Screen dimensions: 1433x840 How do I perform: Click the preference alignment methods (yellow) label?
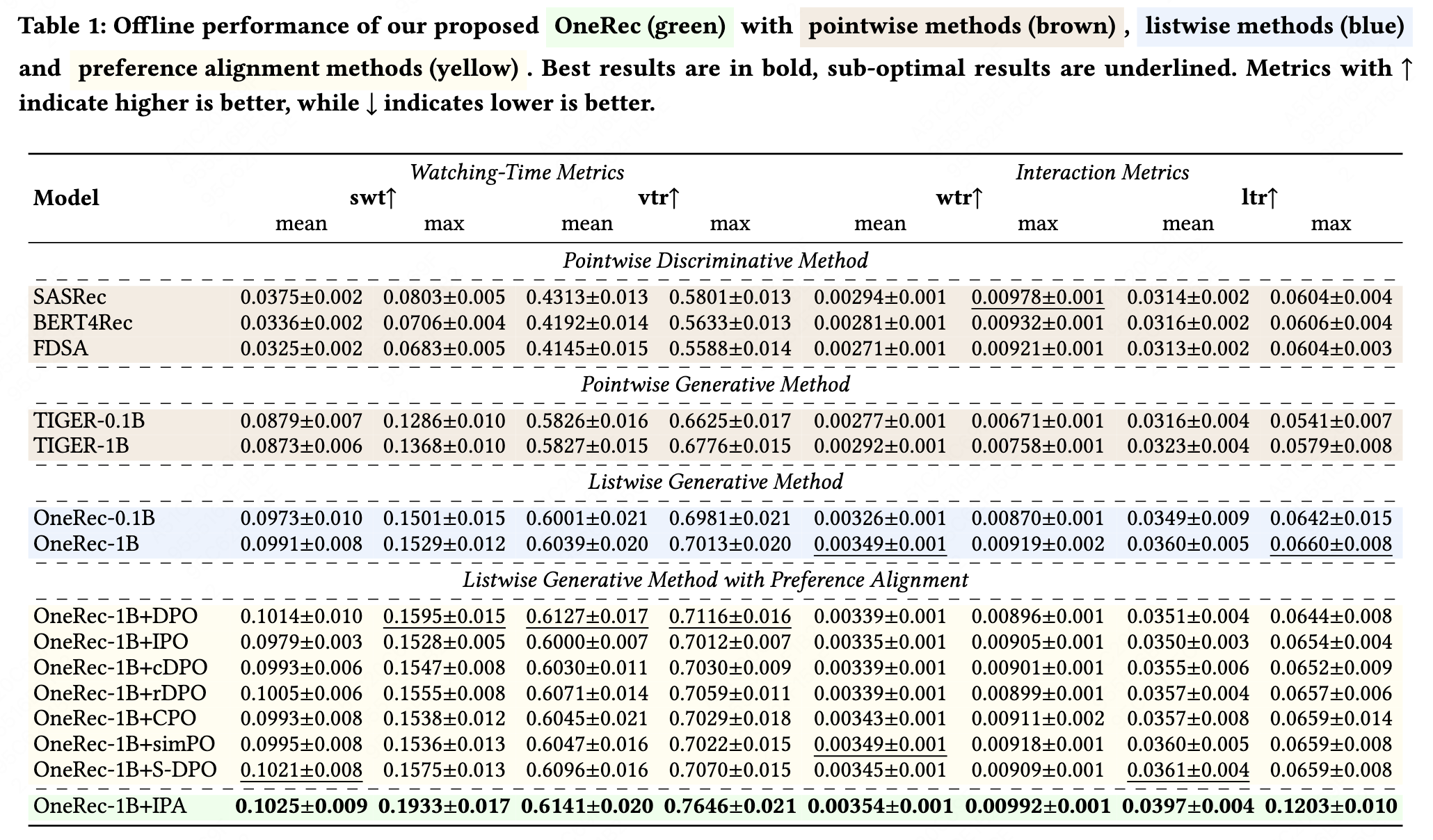298,68
